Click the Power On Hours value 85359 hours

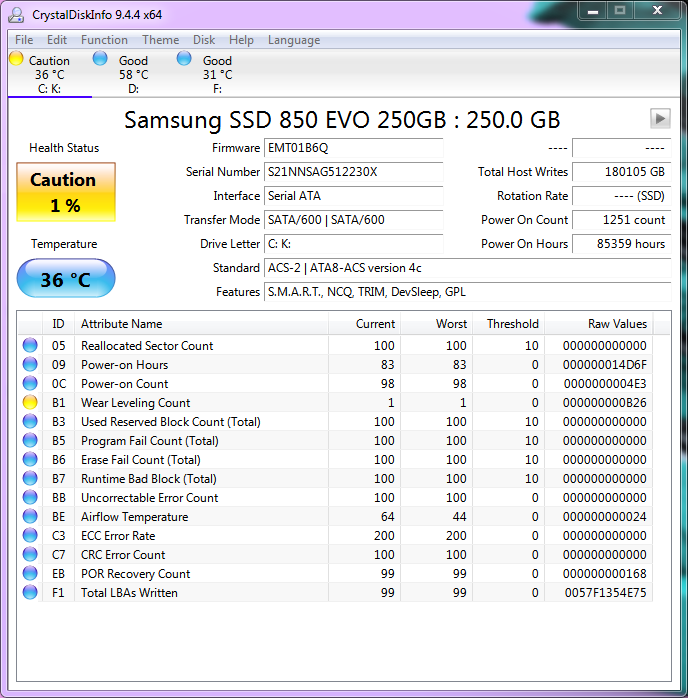pos(621,244)
